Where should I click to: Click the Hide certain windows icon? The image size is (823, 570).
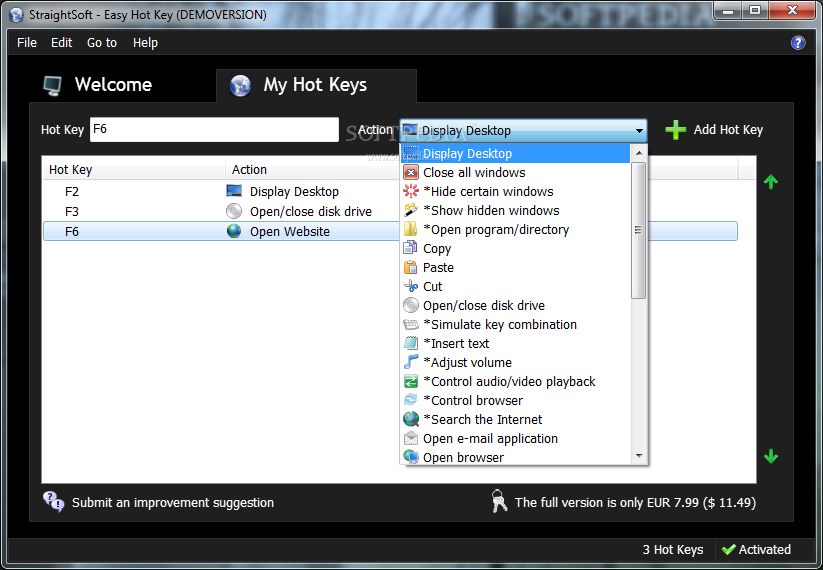(x=410, y=191)
